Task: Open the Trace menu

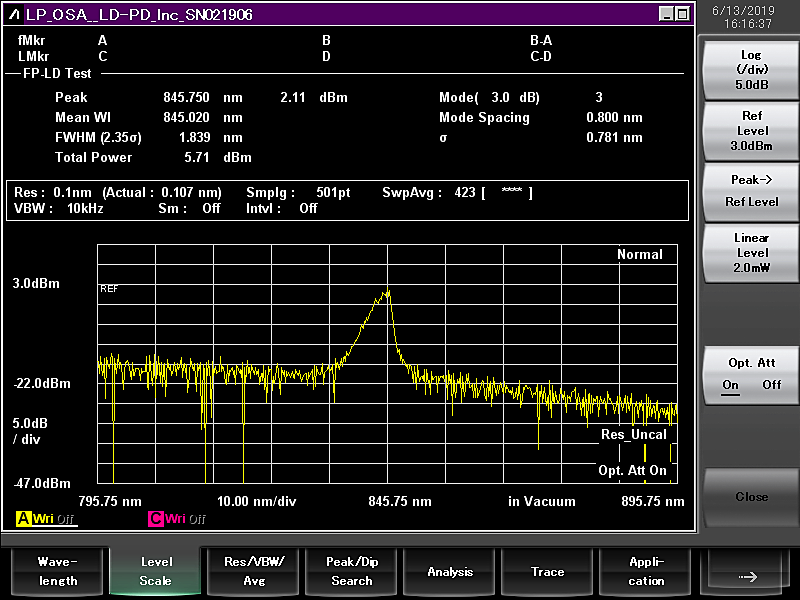Action: click(x=547, y=571)
